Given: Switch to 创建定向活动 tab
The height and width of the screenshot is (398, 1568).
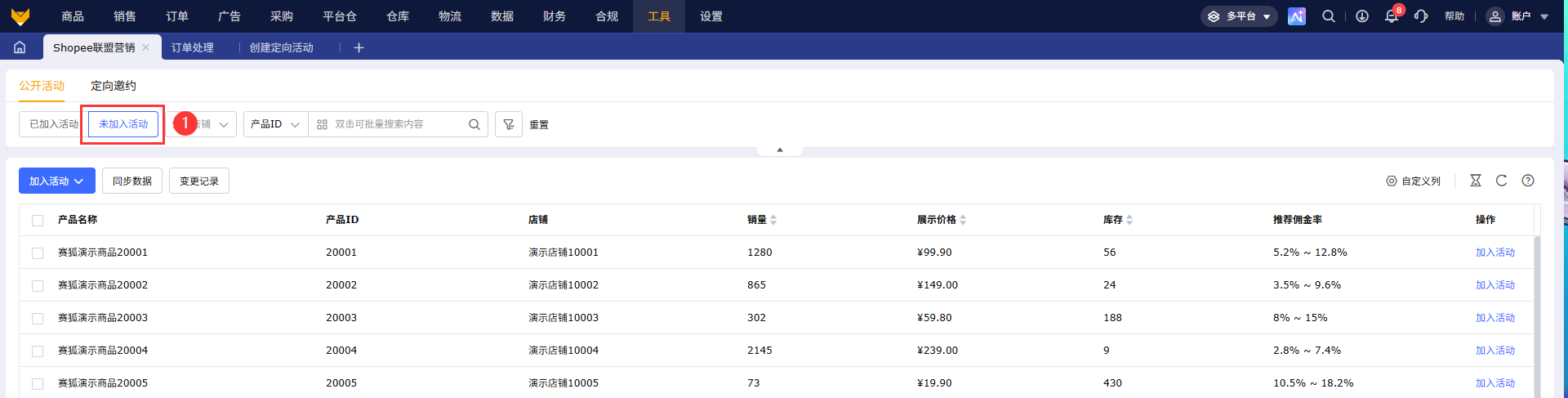Looking at the screenshot, I should click(x=282, y=47).
